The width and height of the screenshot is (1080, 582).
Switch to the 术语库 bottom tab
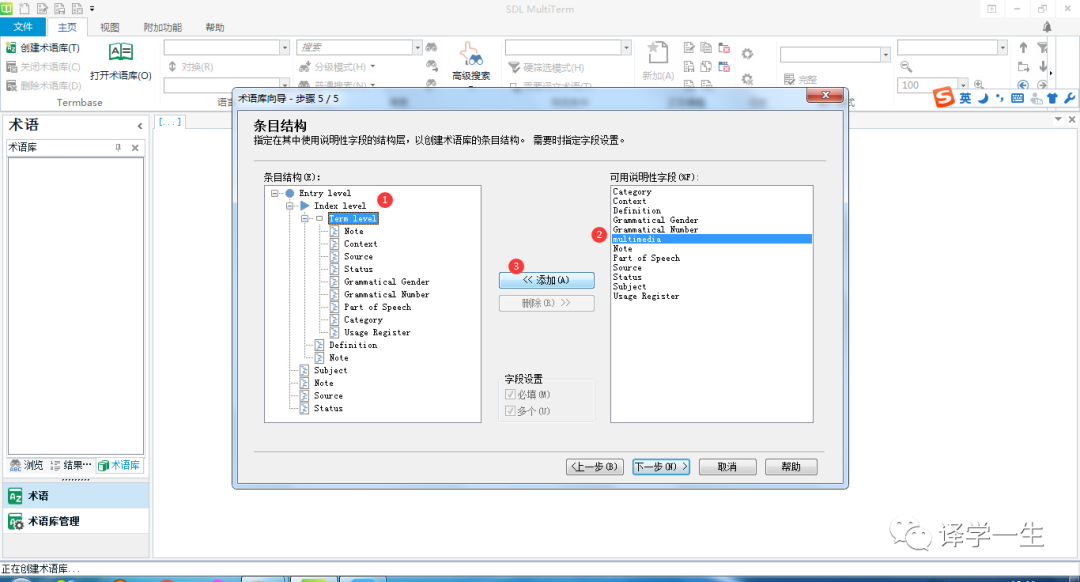[x=119, y=466]
